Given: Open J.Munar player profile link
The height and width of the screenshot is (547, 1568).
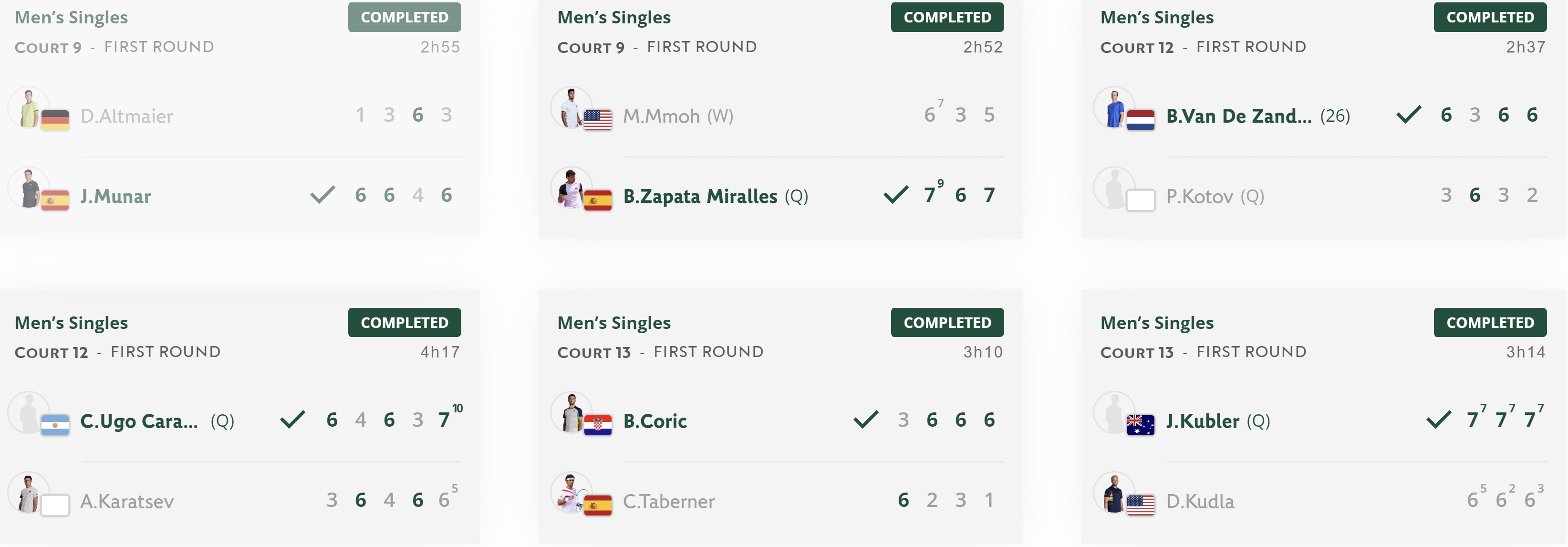Looking at the screenshot, I should pos(115,196).
